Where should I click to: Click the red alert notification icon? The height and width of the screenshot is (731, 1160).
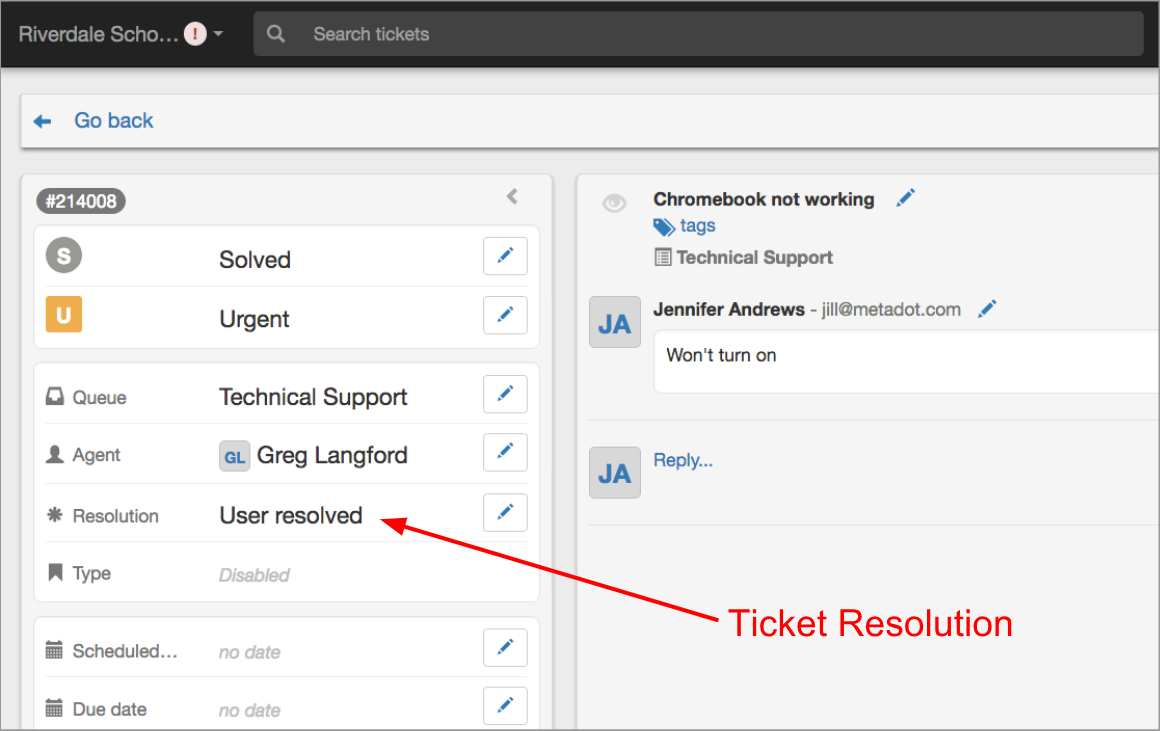(195, 34)
